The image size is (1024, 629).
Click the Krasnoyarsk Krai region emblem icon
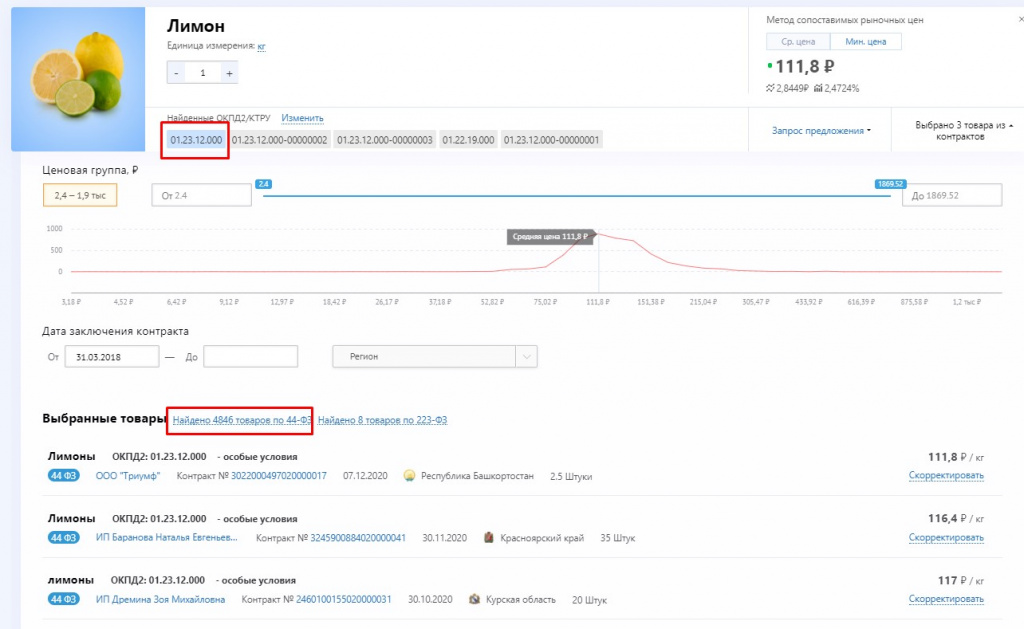pos(488,538)
